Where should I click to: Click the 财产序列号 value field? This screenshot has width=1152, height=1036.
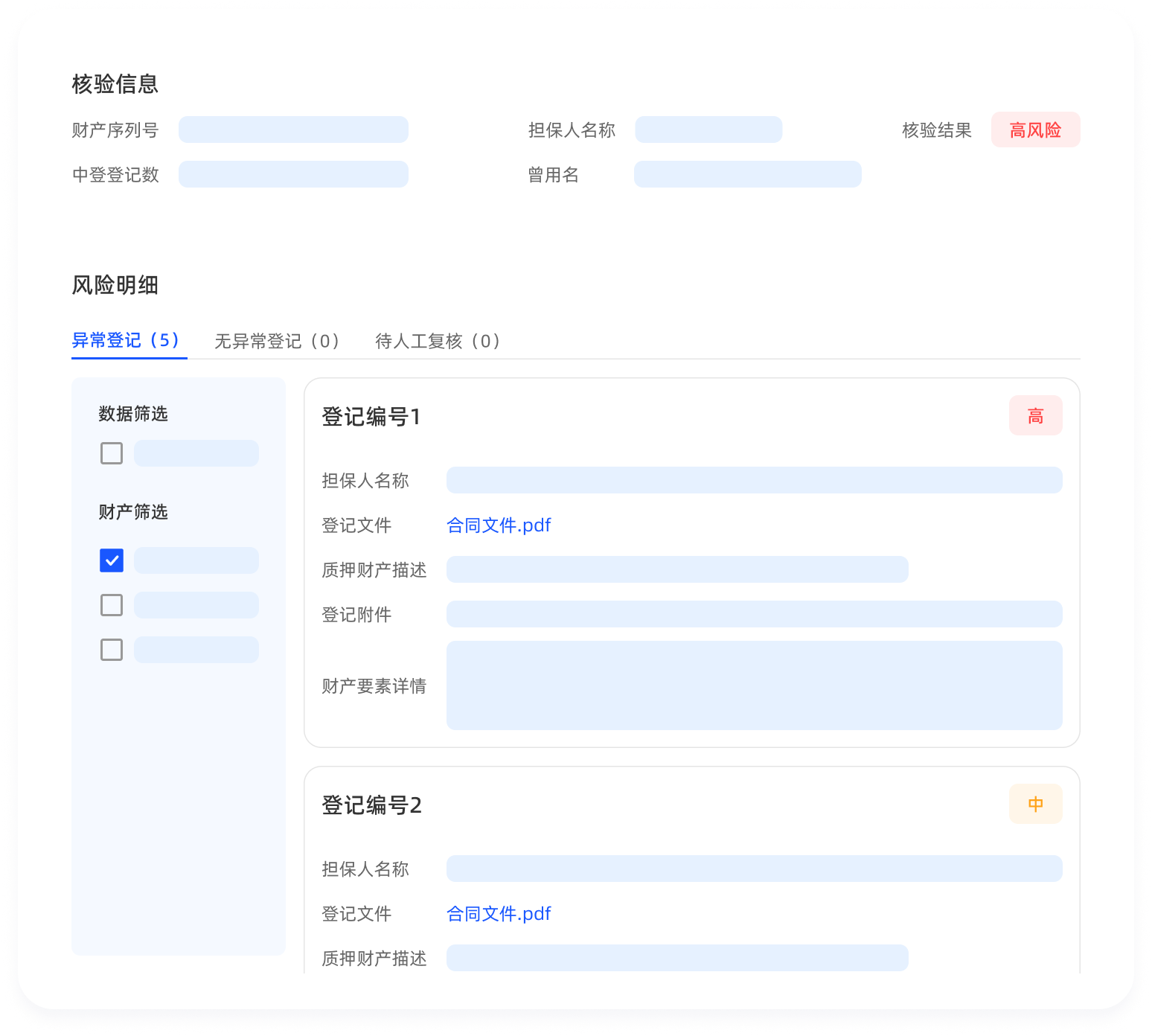[x=293, y=129]
